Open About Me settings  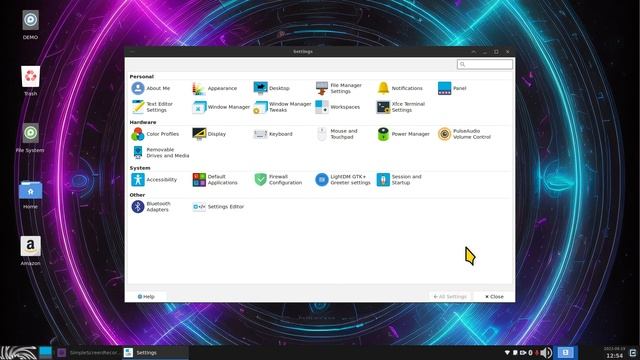(151, 88)
